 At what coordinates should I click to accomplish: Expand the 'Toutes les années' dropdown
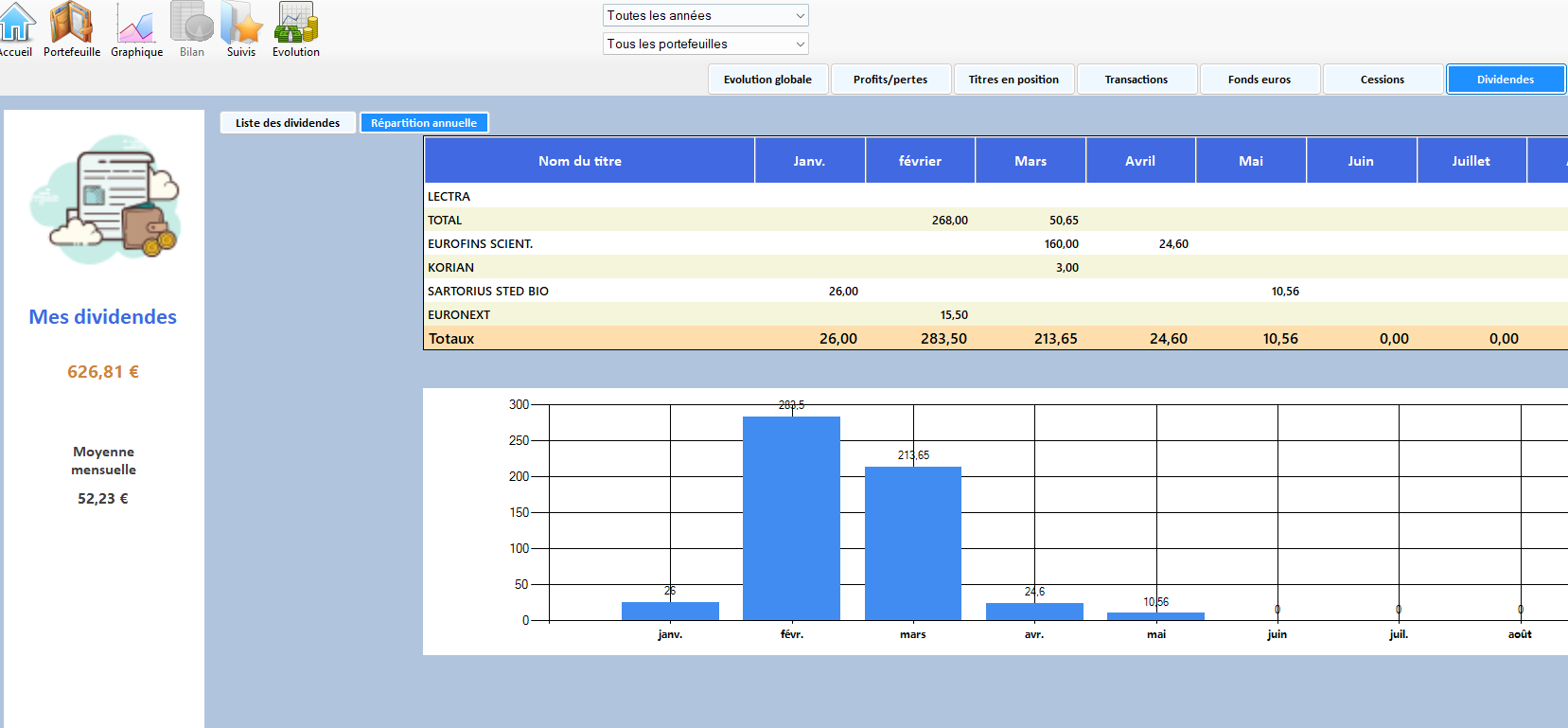[x=706, y=15]
